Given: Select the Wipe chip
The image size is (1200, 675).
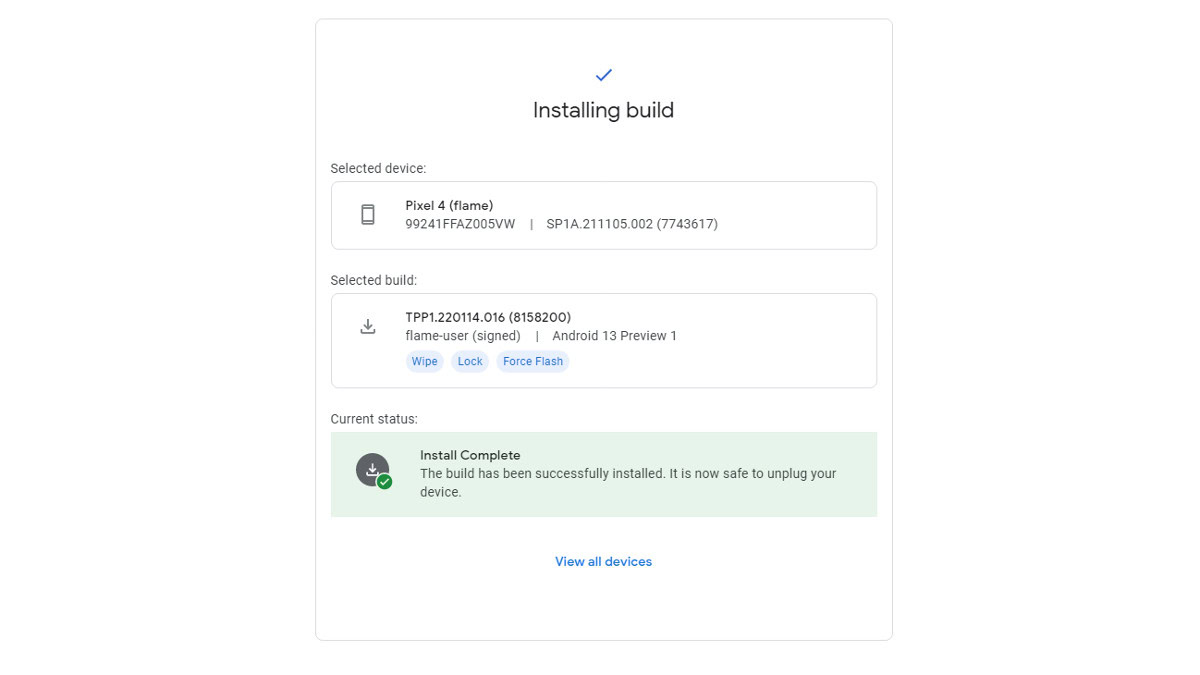Looking at the screenshot, I should click(x=425, y=362).
